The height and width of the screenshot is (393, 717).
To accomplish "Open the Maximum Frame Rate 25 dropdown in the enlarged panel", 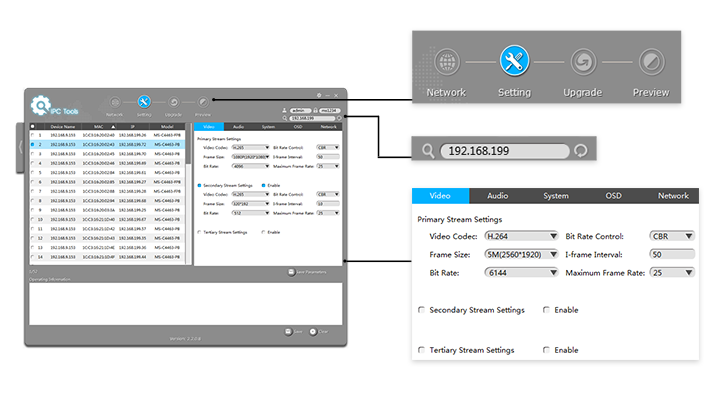I will click(x=672, y=273).
